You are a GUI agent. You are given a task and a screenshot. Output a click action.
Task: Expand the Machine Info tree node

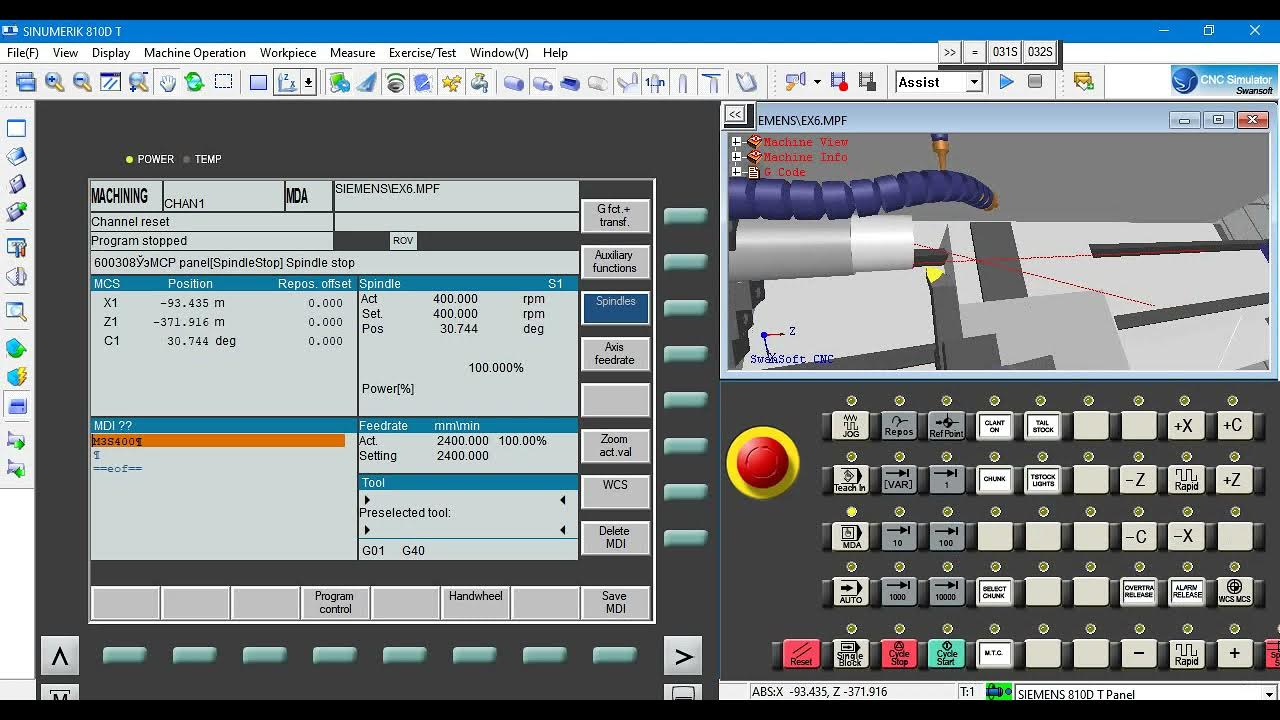point(736,157)
